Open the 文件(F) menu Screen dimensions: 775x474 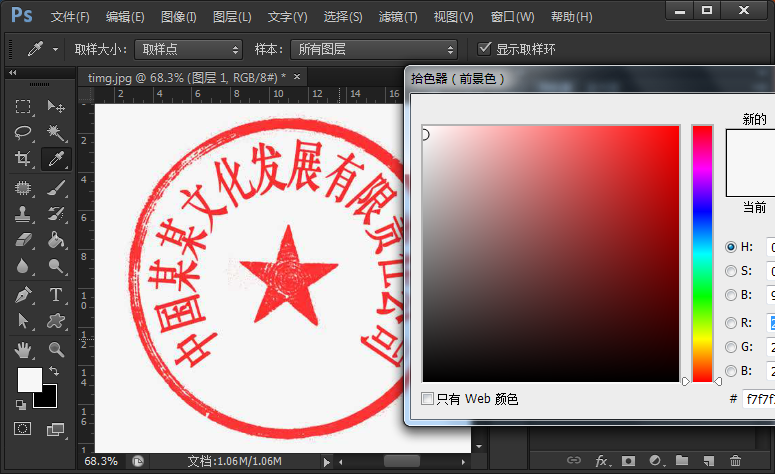pos(70,17)
